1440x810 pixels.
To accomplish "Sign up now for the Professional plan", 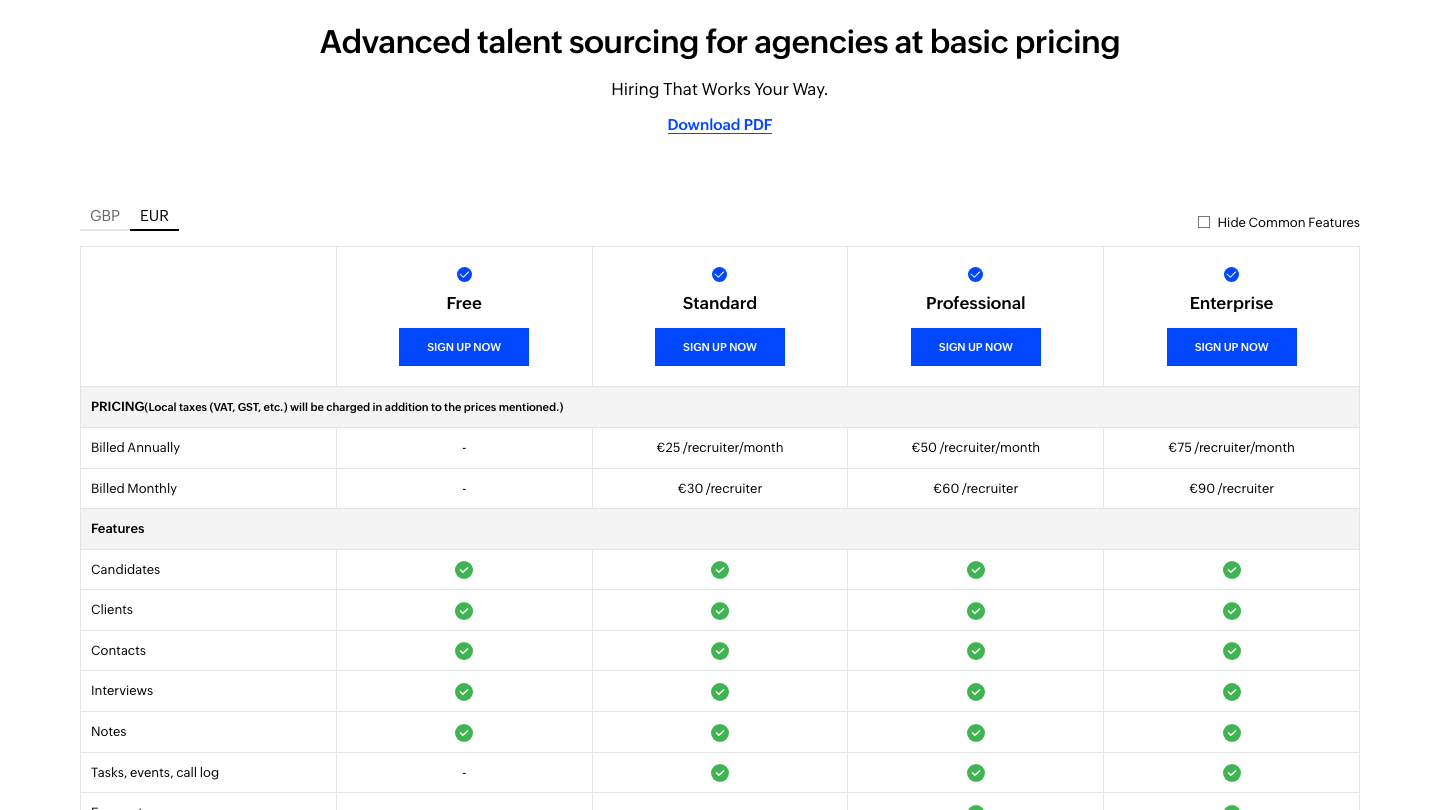I will (x=976, y=347).
